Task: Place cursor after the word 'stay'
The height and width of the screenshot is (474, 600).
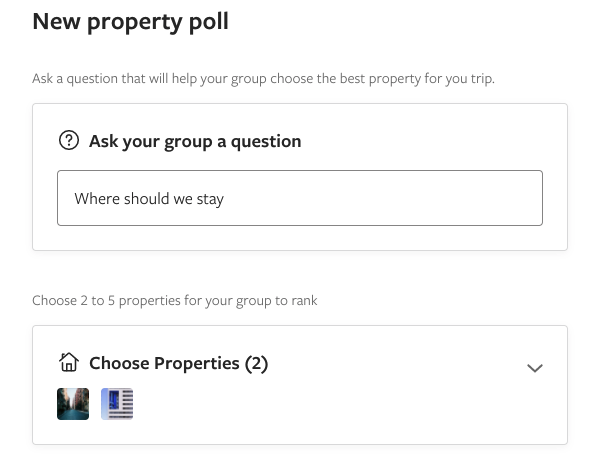Action: tap(225, 199)
